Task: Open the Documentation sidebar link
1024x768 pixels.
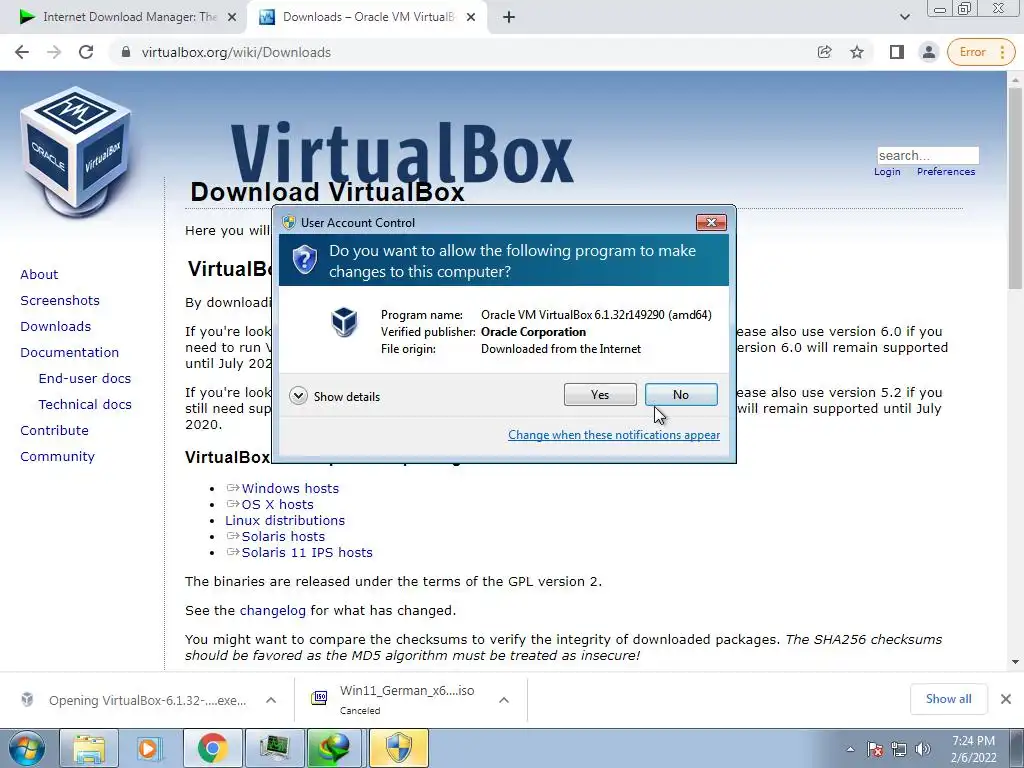Action: (x=70, y=353)
